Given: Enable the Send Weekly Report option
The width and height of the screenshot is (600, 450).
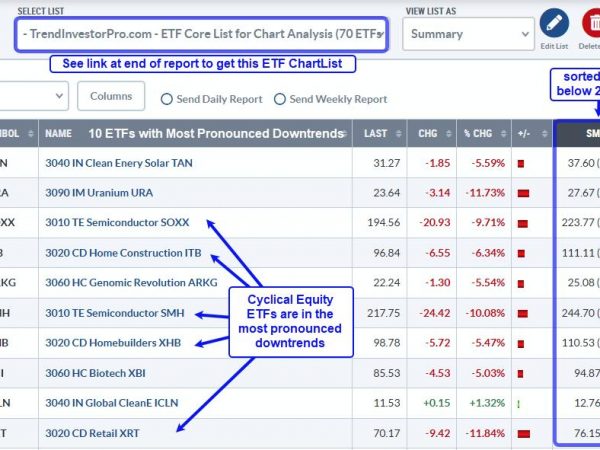Looking at the screenshot, I should tap(280, 99).
